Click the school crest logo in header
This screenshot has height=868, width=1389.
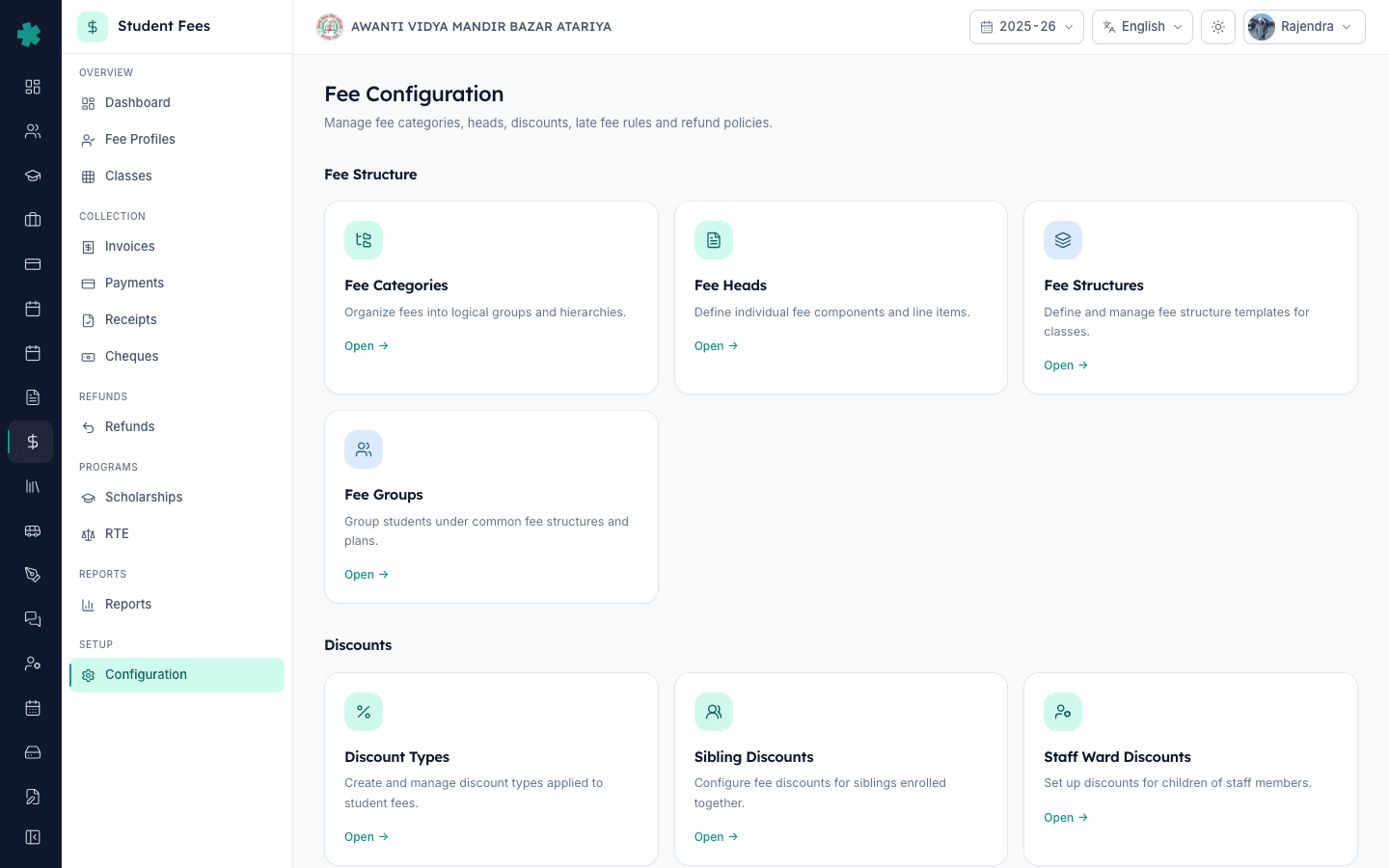330,27
